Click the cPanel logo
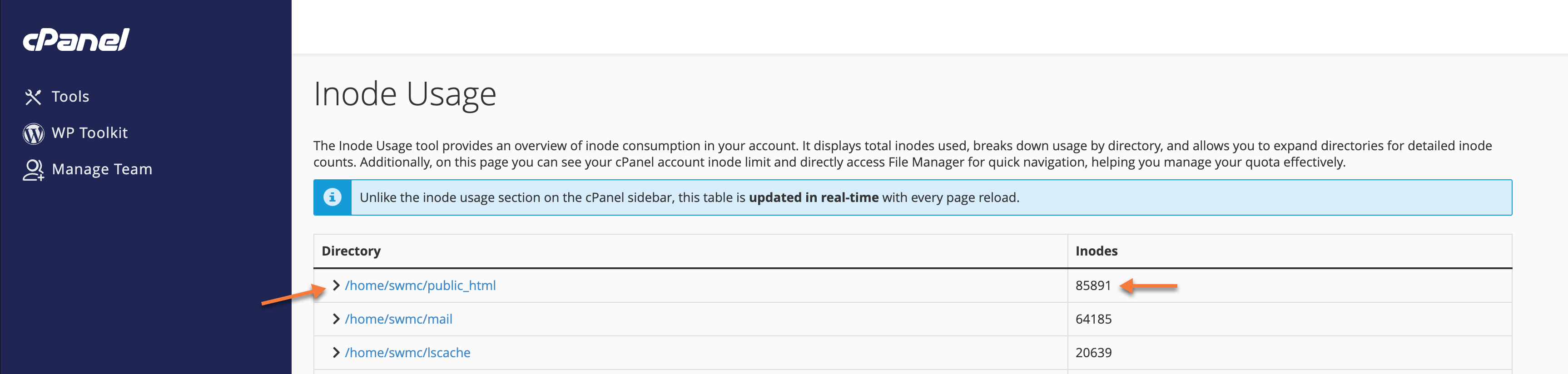The height and width of the screenshot is (374, 1568). 76,40
